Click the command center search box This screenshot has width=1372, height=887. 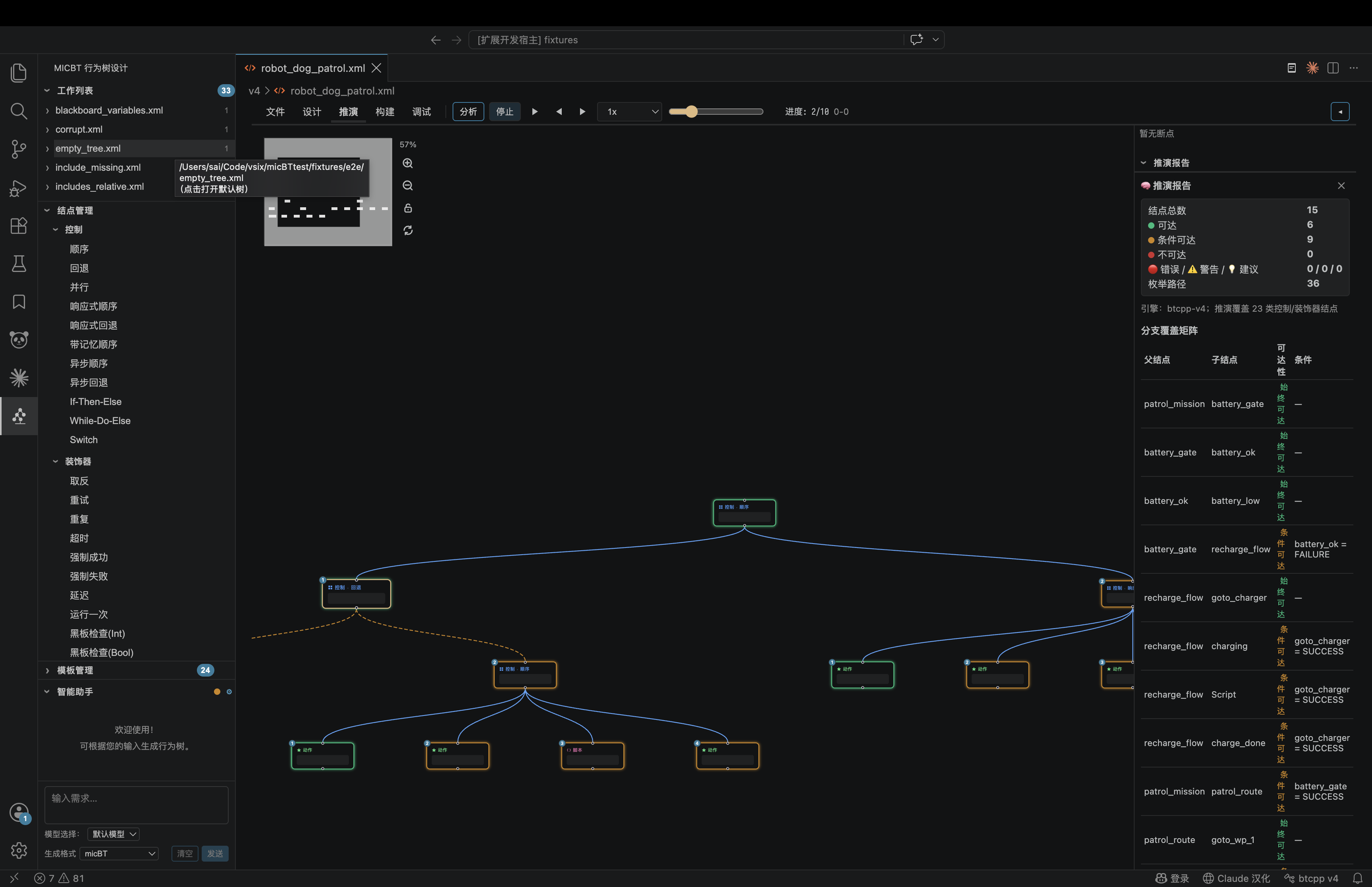686,40
